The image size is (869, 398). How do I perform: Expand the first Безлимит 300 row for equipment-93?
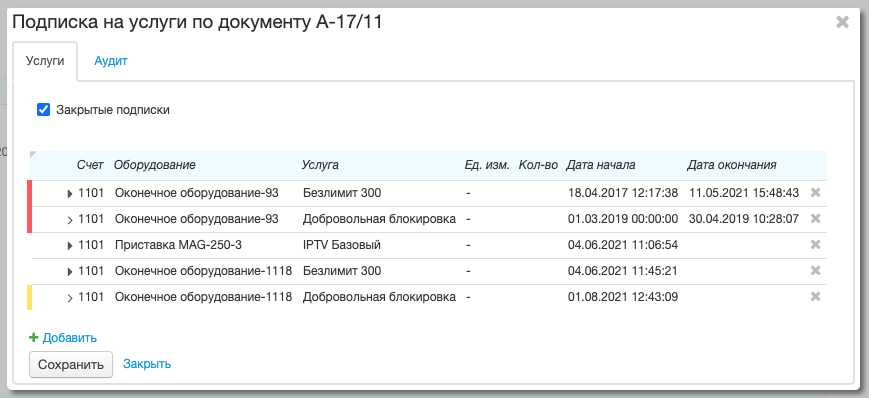pyautogui.click(x=70, y=193)
